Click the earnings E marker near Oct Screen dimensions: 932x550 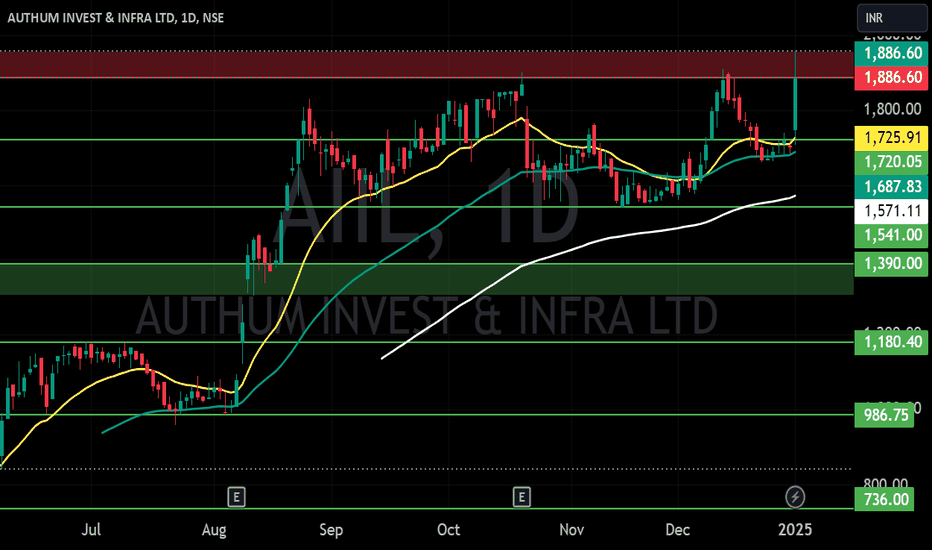tap(522, 496)
